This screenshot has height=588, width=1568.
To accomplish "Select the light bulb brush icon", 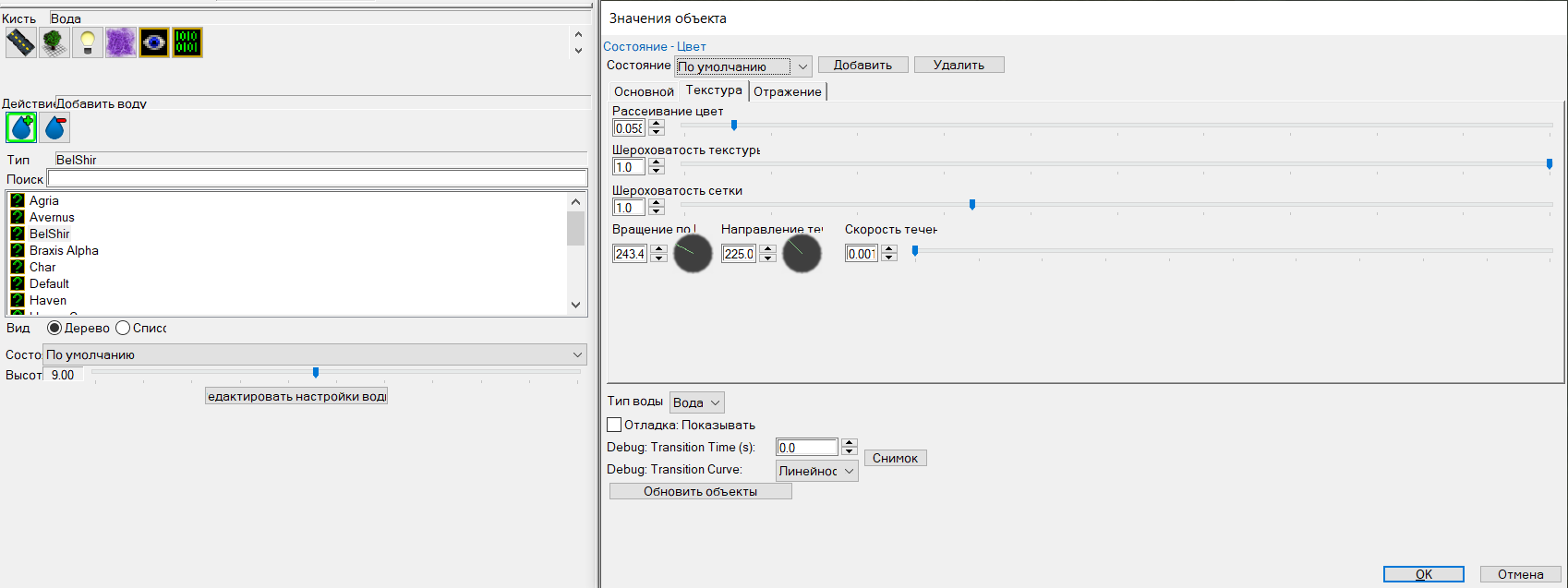I will pyautogui.click(x=88, y=42).
